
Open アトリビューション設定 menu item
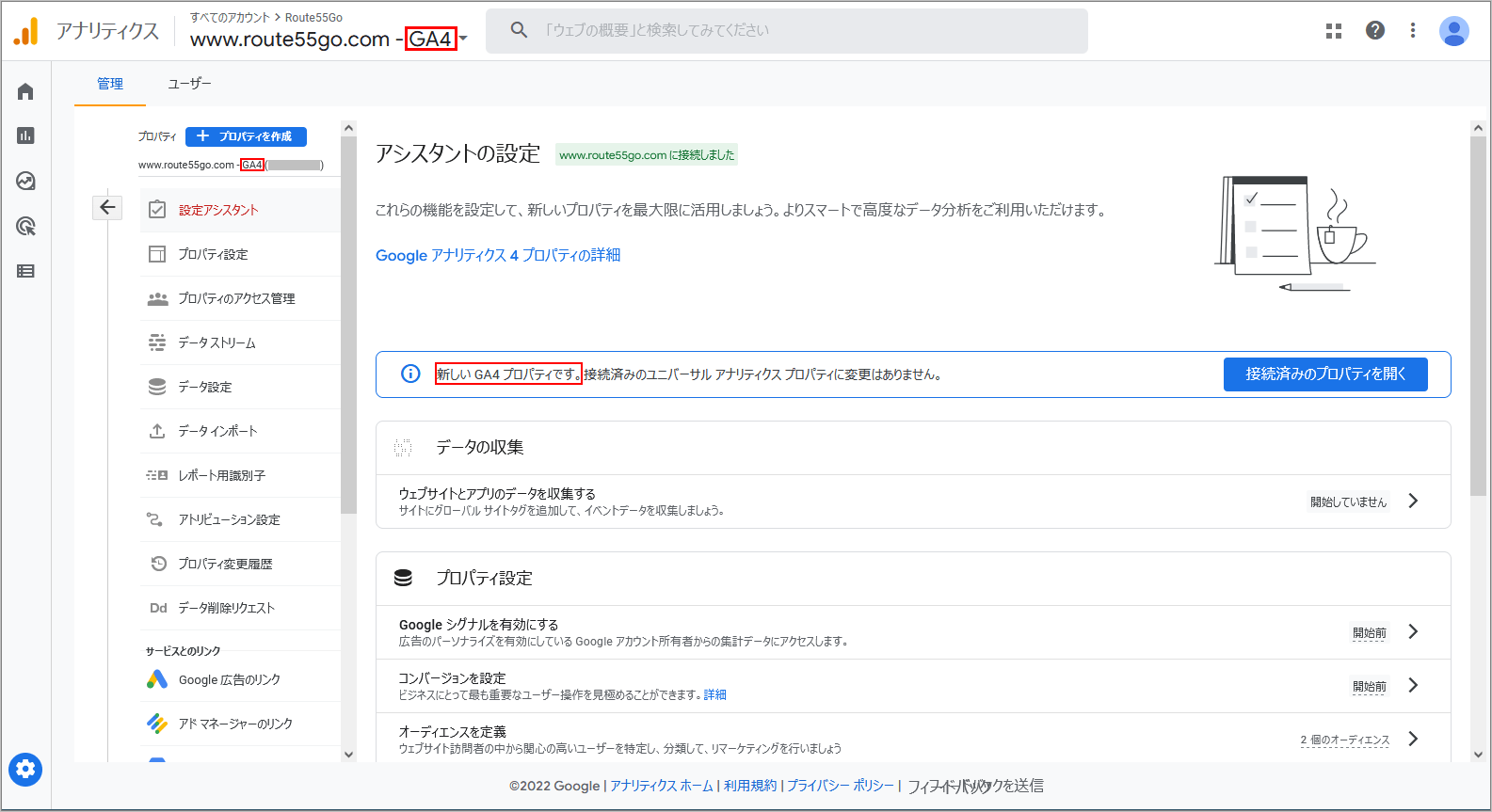point(240,519)
